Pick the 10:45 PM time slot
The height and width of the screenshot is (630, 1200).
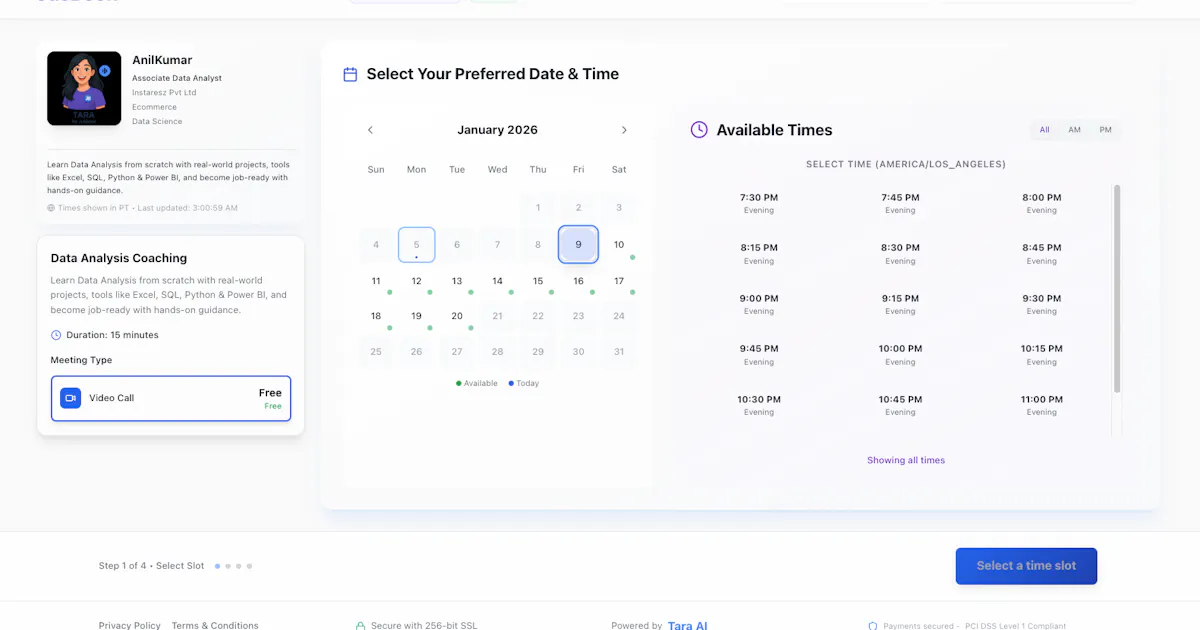click(900, 405)
